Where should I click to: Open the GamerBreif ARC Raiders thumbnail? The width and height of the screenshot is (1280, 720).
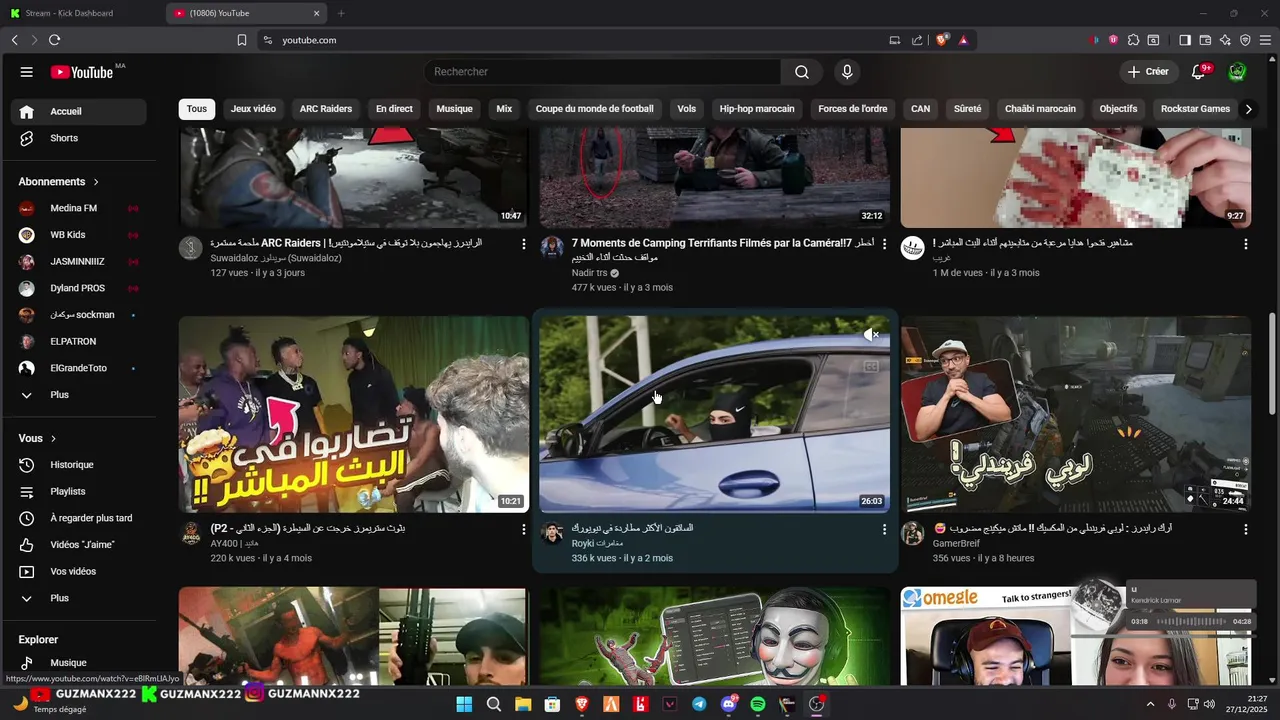click(1076, 414)
